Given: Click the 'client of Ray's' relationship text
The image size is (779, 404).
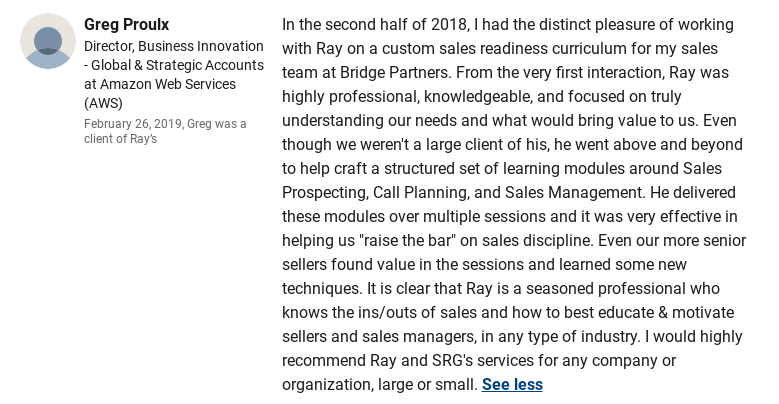Looking at the screenshot, I should point(120,139).
